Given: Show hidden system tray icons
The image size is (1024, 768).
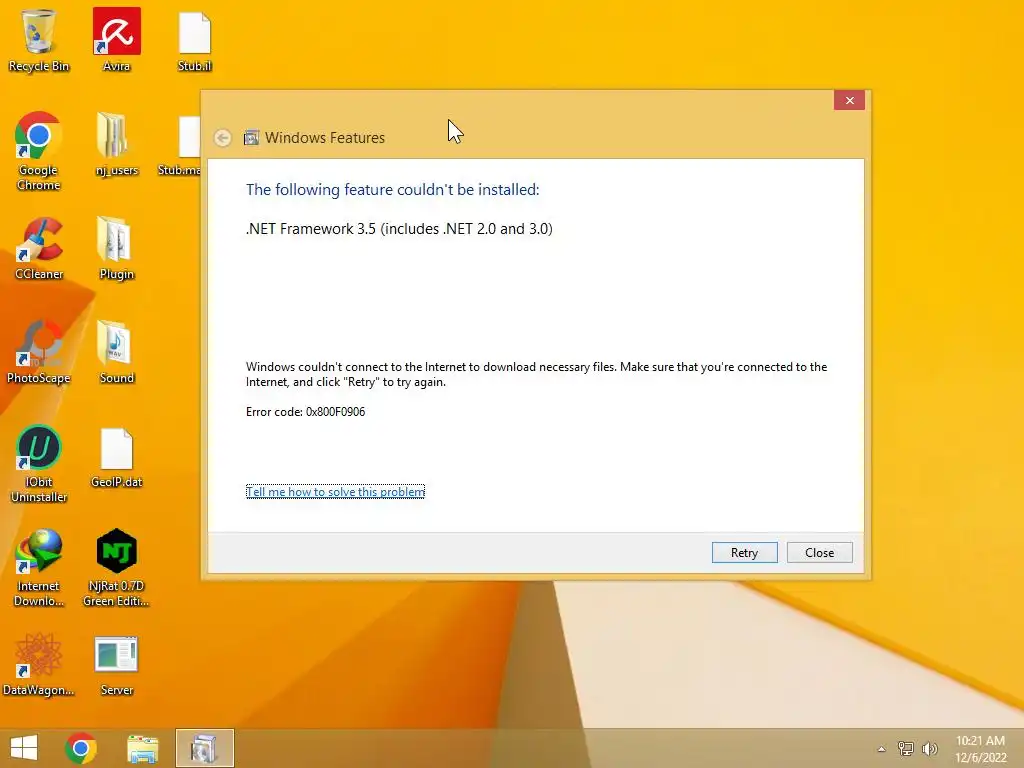Looking at the screenshot, I should [x=882, y=749].
